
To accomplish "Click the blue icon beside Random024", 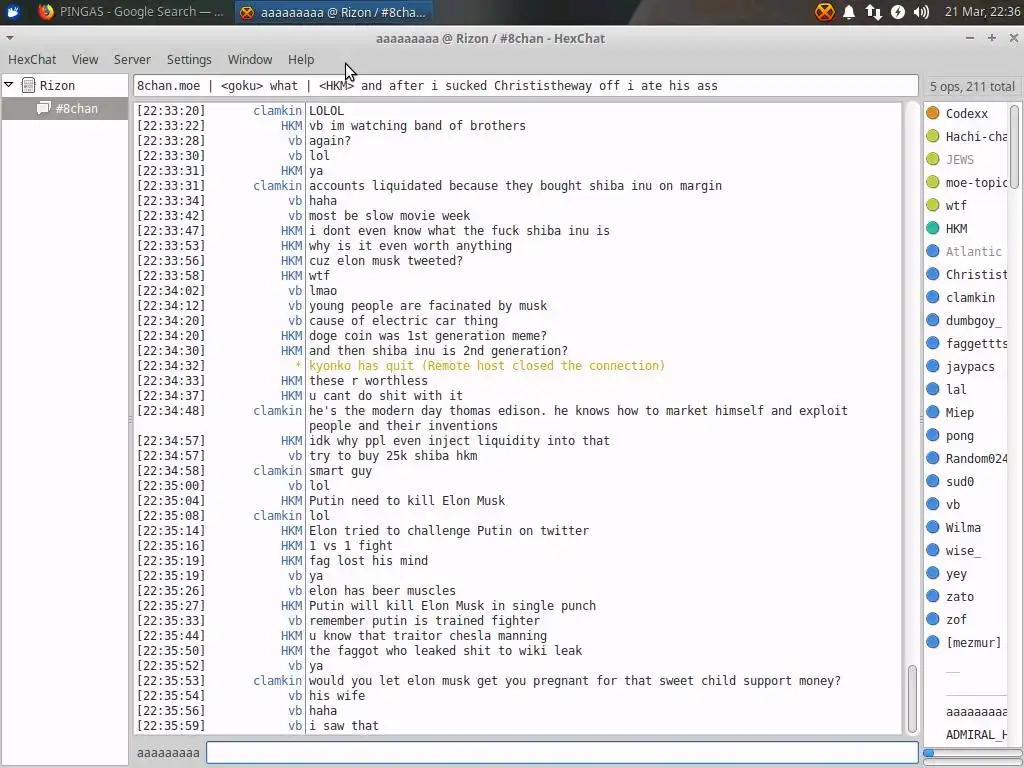I will click(x=933, y=458).
